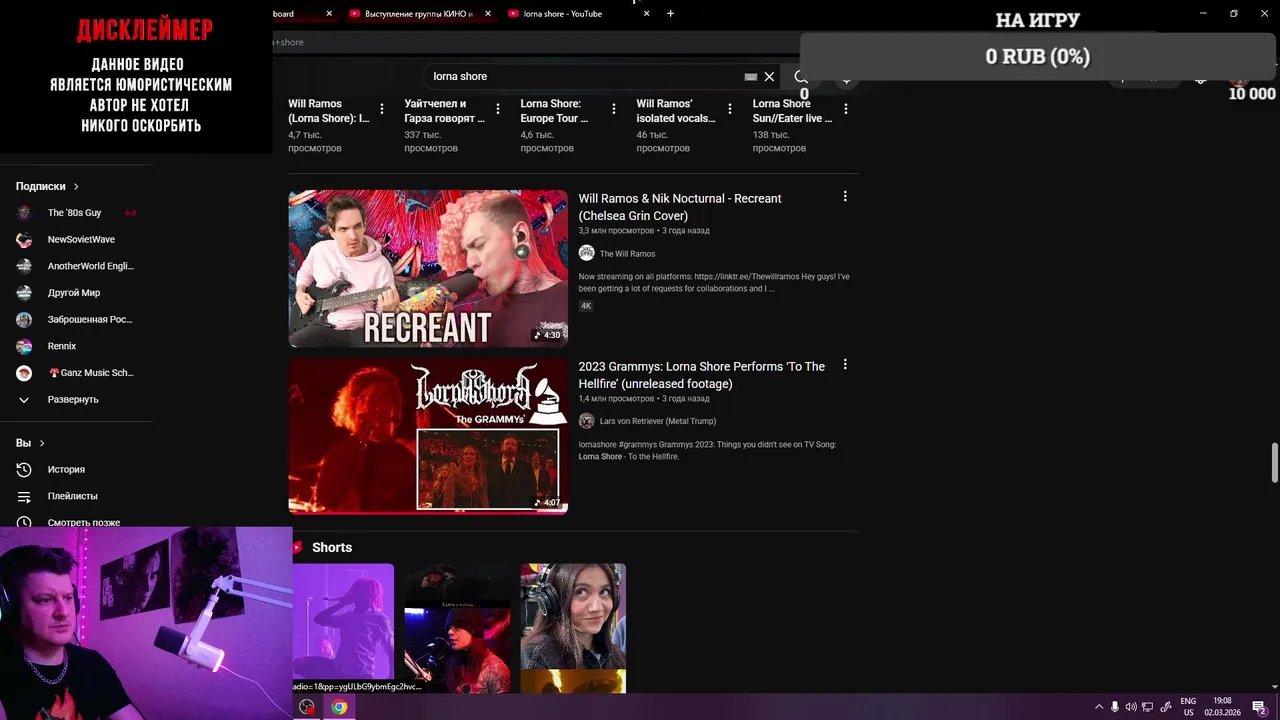Open '2023 Grammys: Lorna Shore Performs' title

coord(702,375)
